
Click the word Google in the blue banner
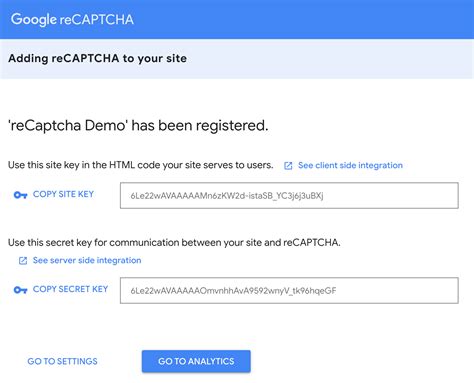point(34,20)
